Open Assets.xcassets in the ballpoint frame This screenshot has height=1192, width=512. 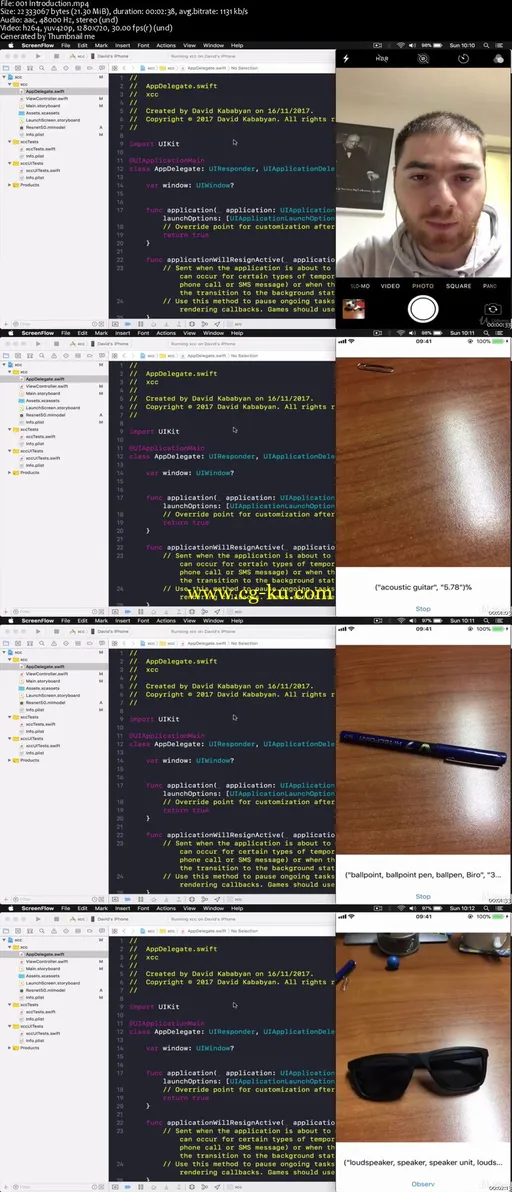[x=43, y=688]
